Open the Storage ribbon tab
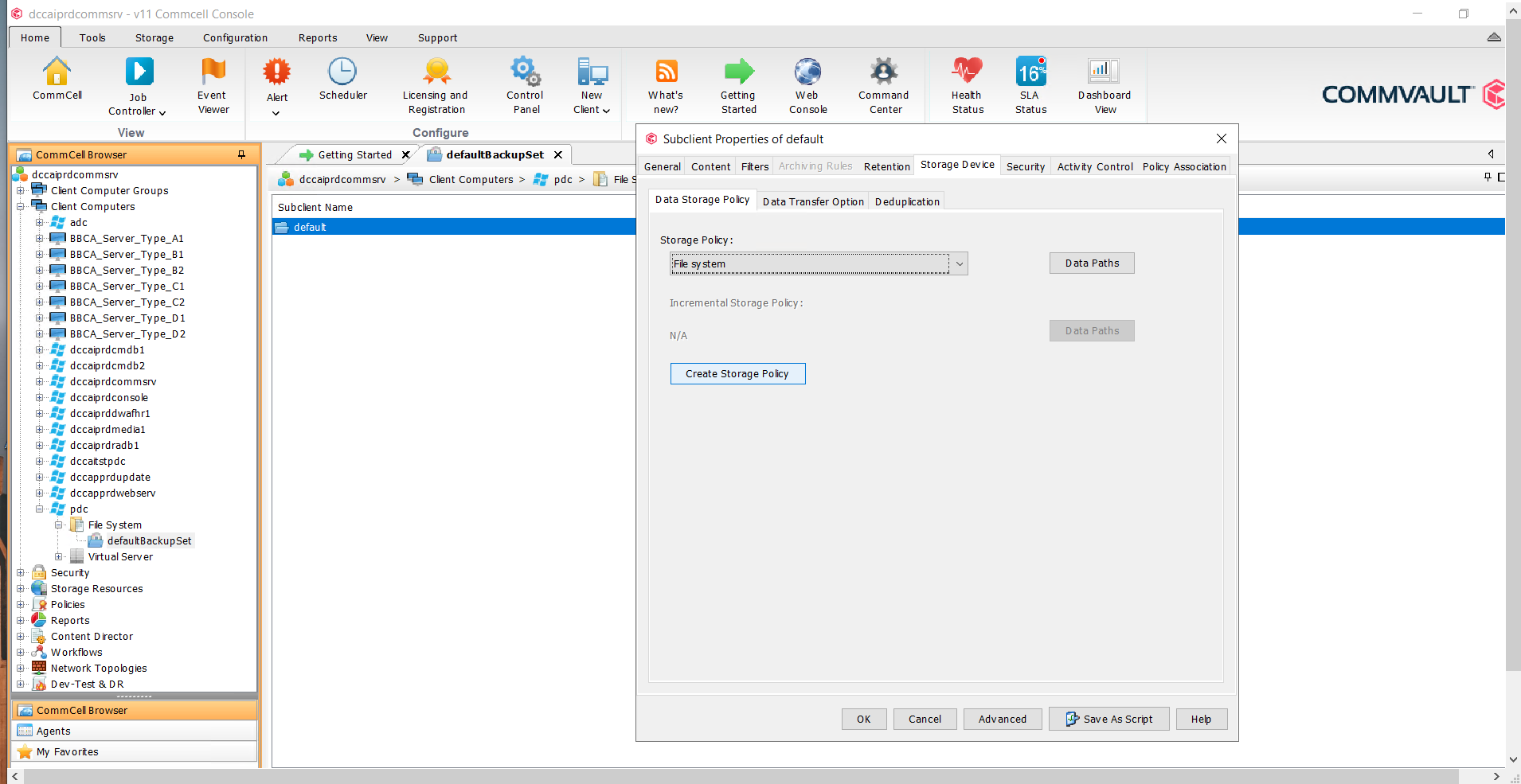 (154, 37)
